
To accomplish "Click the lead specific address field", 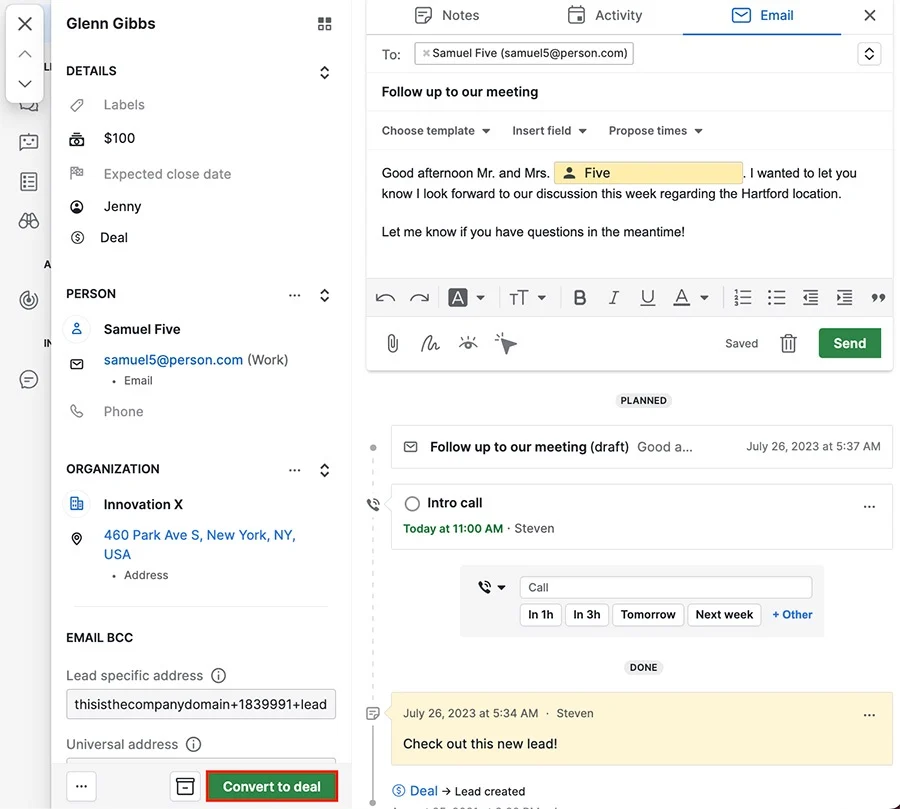I will pos(201,704).
